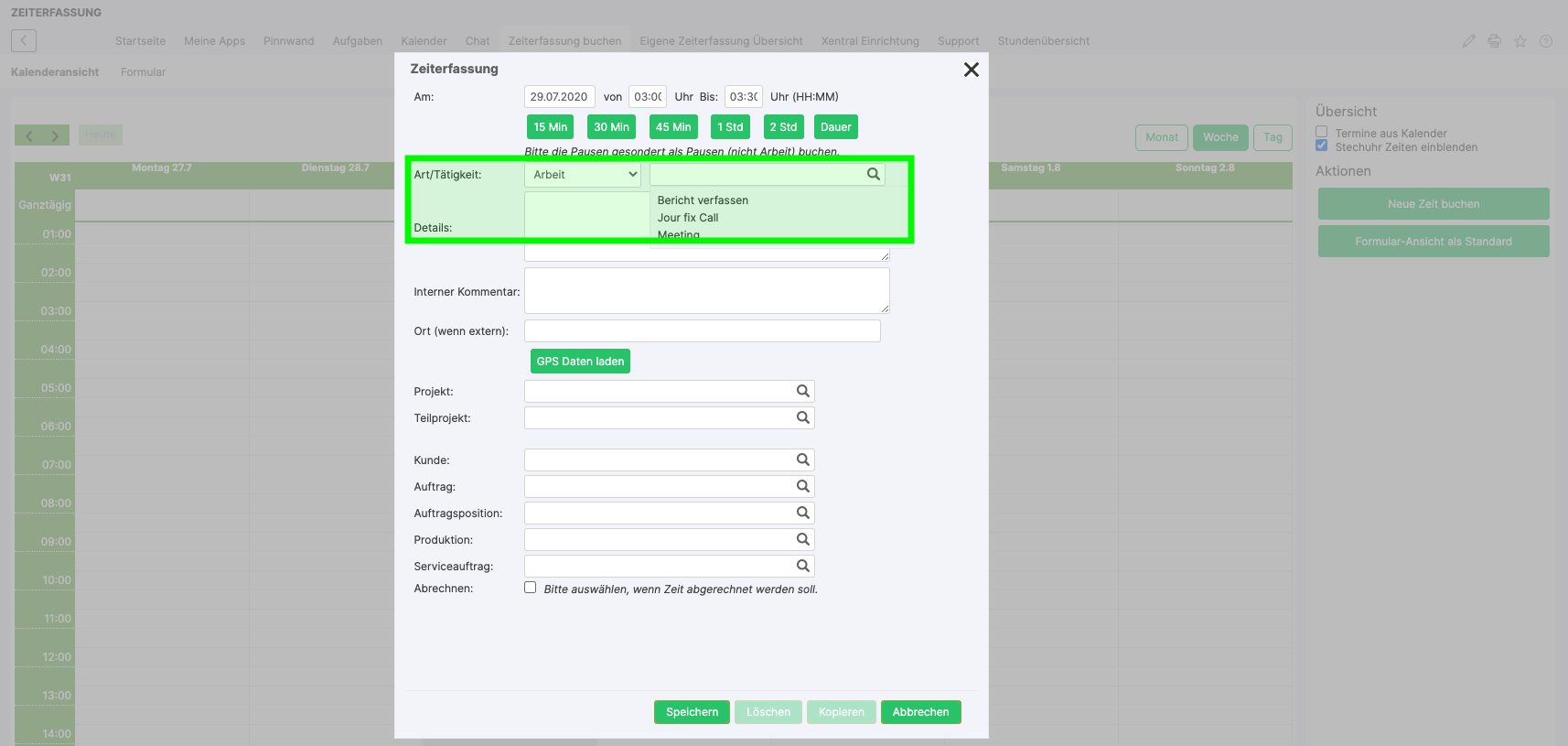Image resolution: width=1568 pixels, height=746 pixels.
Task: Click the pencil edit icon in header
Action: [x=1468, y=41]
